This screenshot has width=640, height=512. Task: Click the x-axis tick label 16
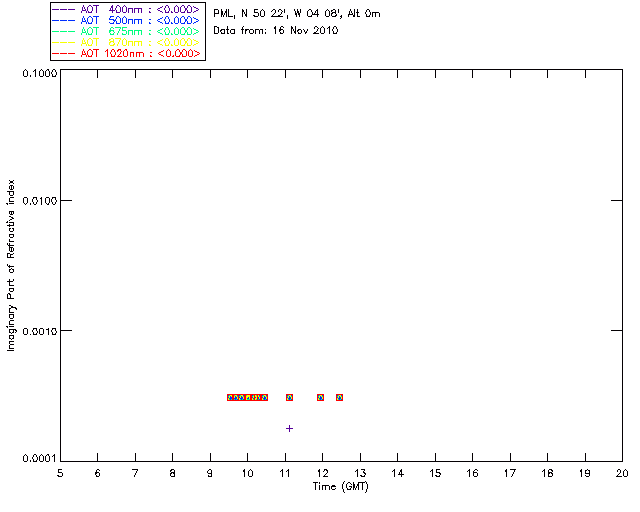coord(472,473)
